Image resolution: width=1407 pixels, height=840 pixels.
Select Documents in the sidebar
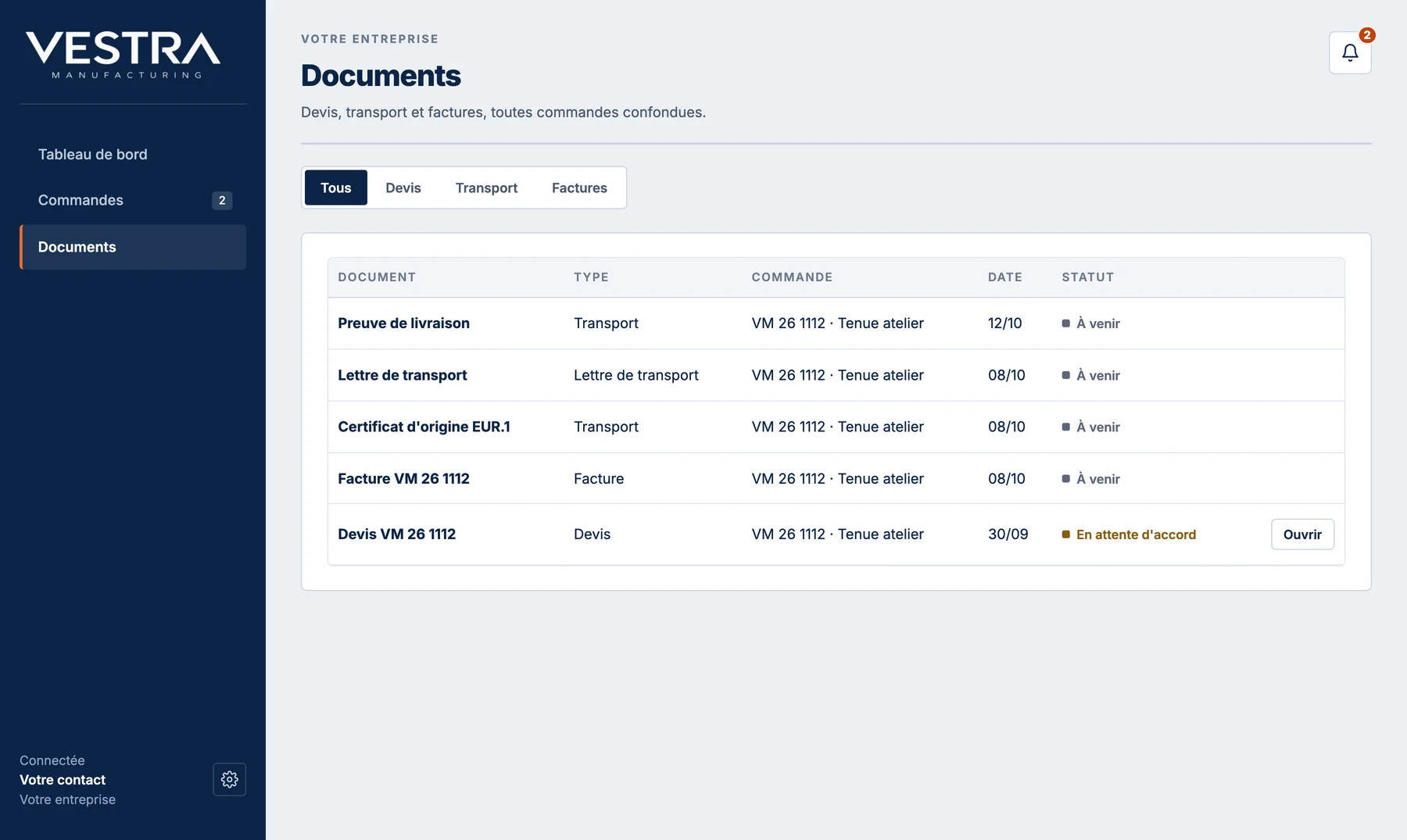coord(133,247)
